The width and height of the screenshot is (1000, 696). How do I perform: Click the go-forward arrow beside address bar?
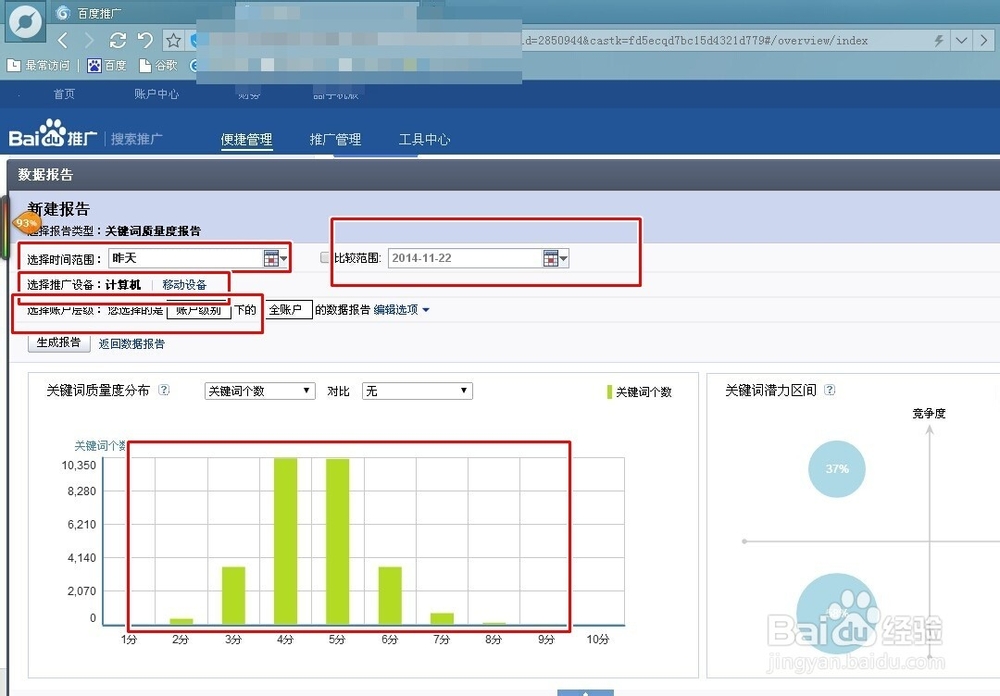984,41
